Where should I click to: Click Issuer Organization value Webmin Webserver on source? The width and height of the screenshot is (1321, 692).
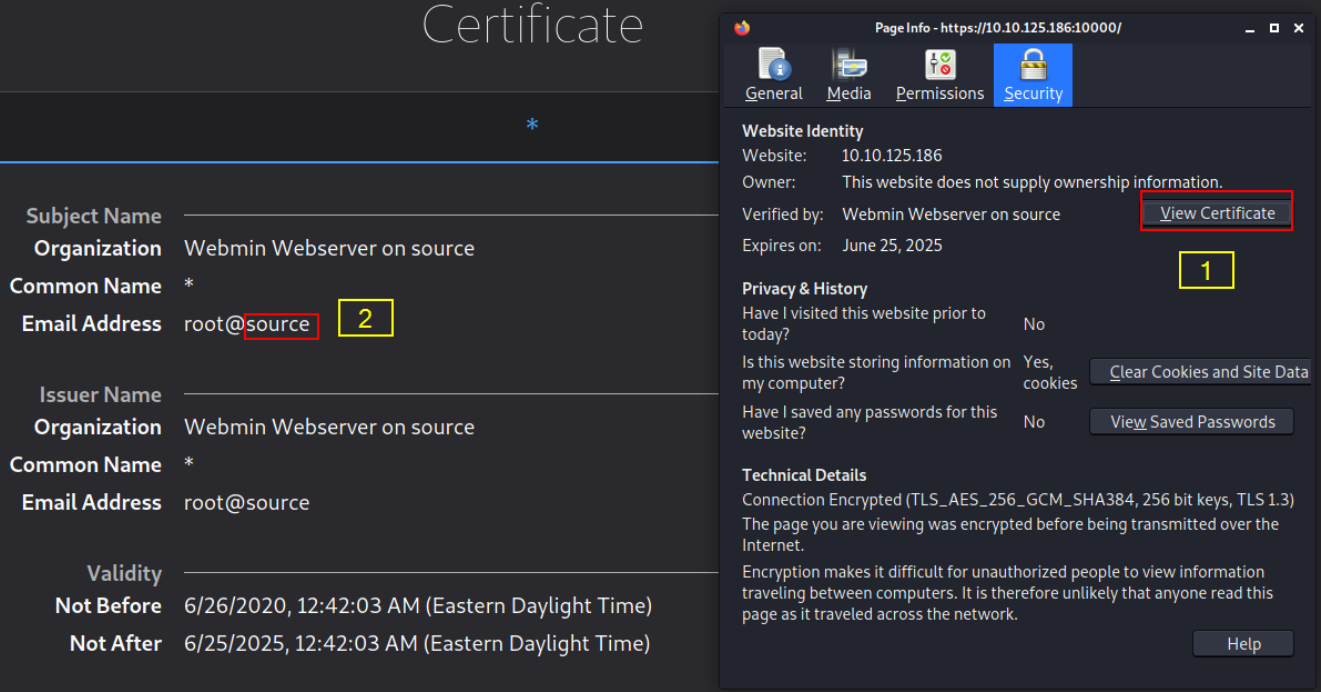coord(329,427)
